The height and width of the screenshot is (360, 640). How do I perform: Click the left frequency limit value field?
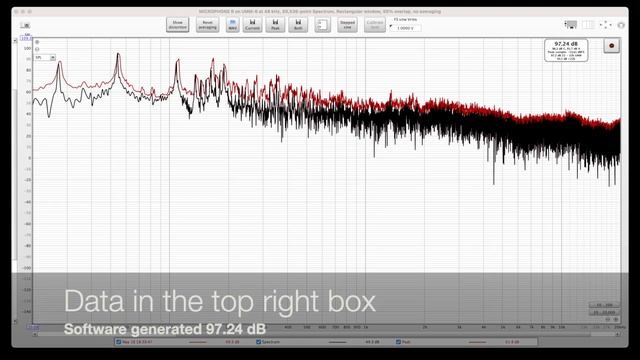(33, 327)
